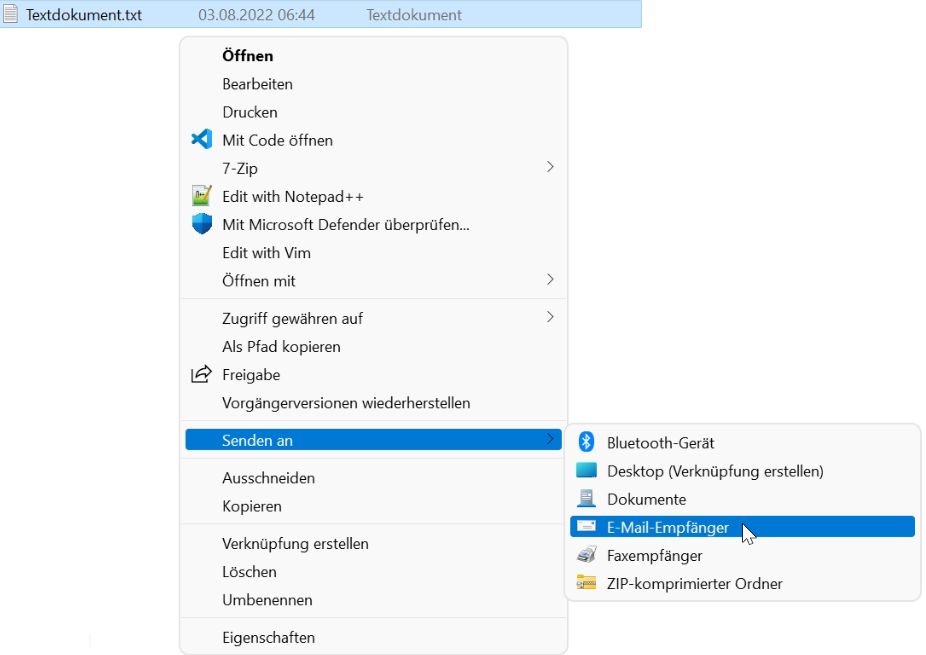This screenshot has width=926, height=655.
Task: Click the Notepad++ icon to edit file
Action: [201, 196]
